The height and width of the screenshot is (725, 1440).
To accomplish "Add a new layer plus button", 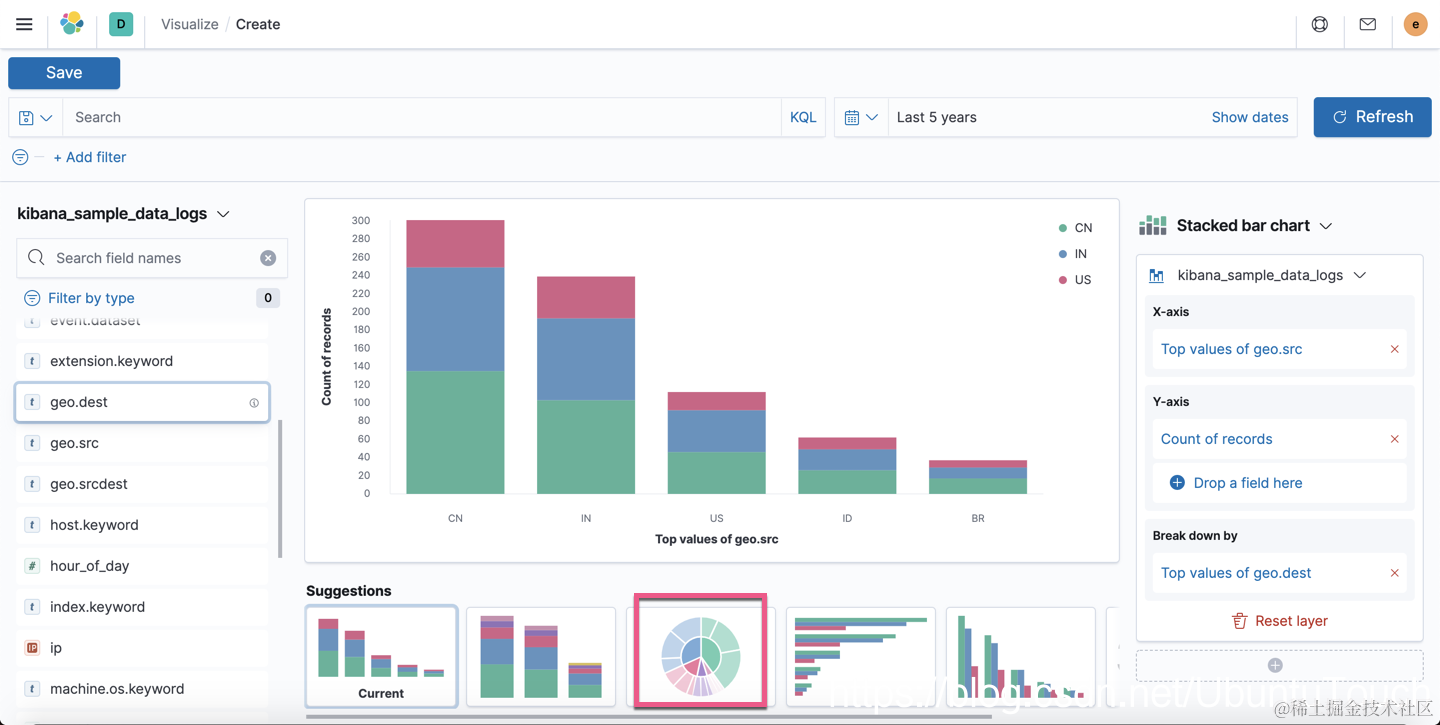I will 1279,665.
